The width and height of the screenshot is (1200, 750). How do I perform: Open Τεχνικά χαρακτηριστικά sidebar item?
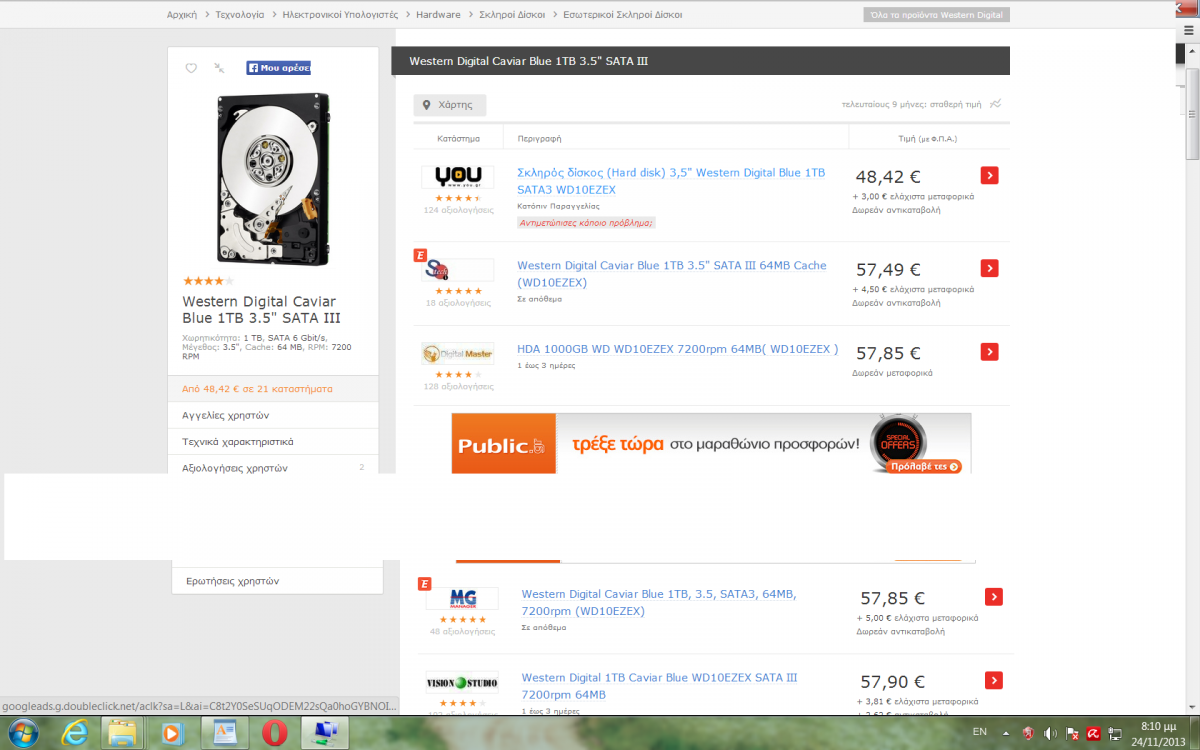point(274,441)
